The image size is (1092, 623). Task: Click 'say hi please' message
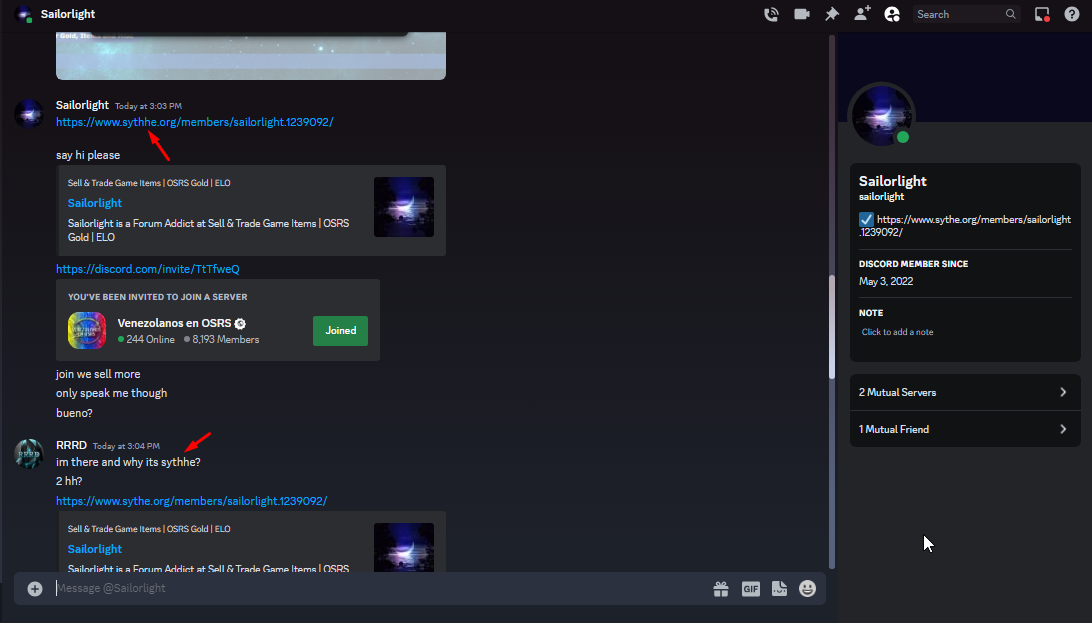pyautogui.click(x=88, y=155)
